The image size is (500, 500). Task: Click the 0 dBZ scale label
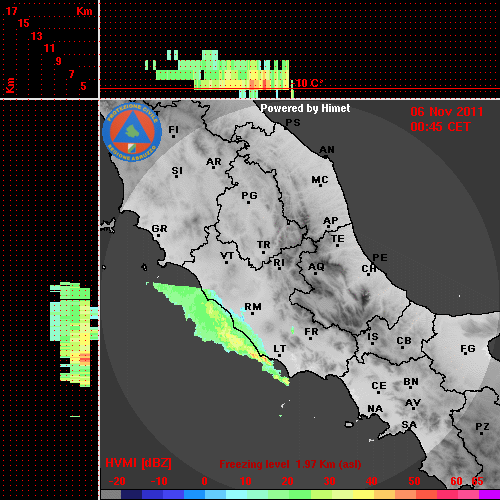tap(205, 481)
